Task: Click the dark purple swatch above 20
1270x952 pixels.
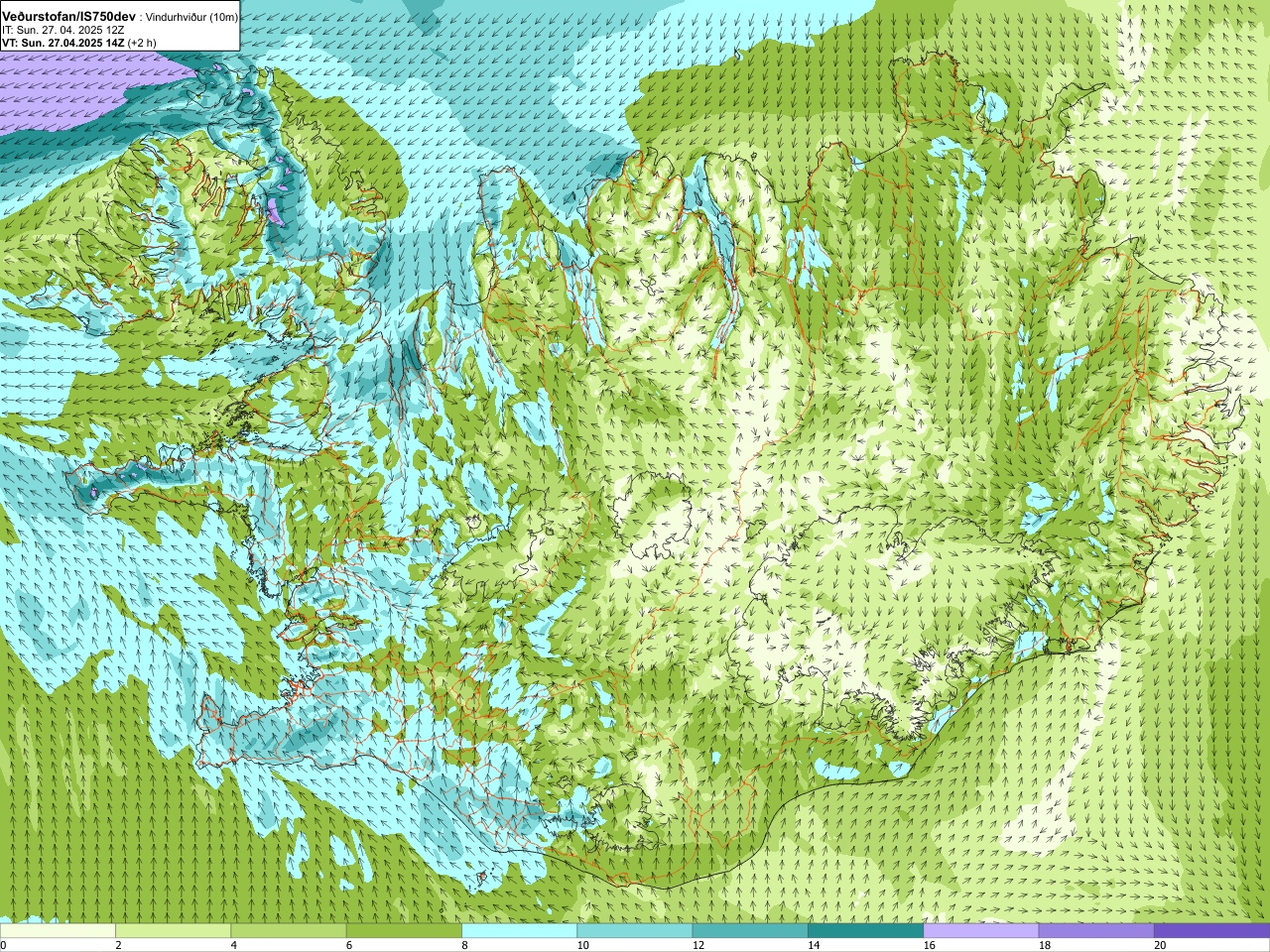Action: (1211, 931)
